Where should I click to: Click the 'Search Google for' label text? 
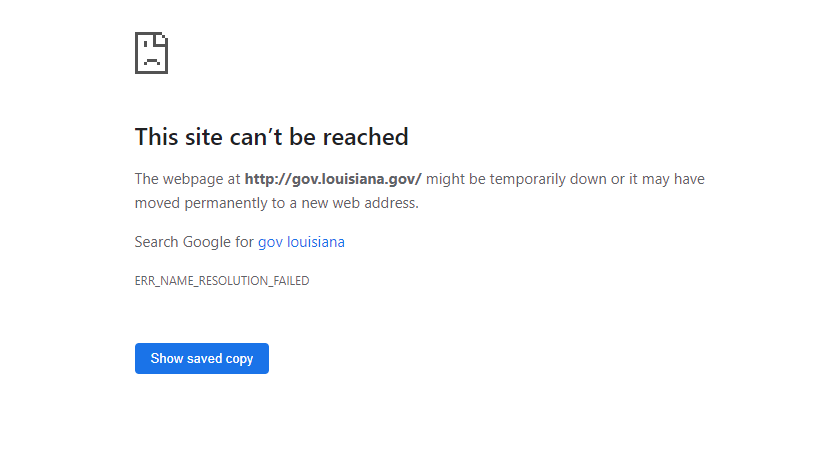[194, 242]
